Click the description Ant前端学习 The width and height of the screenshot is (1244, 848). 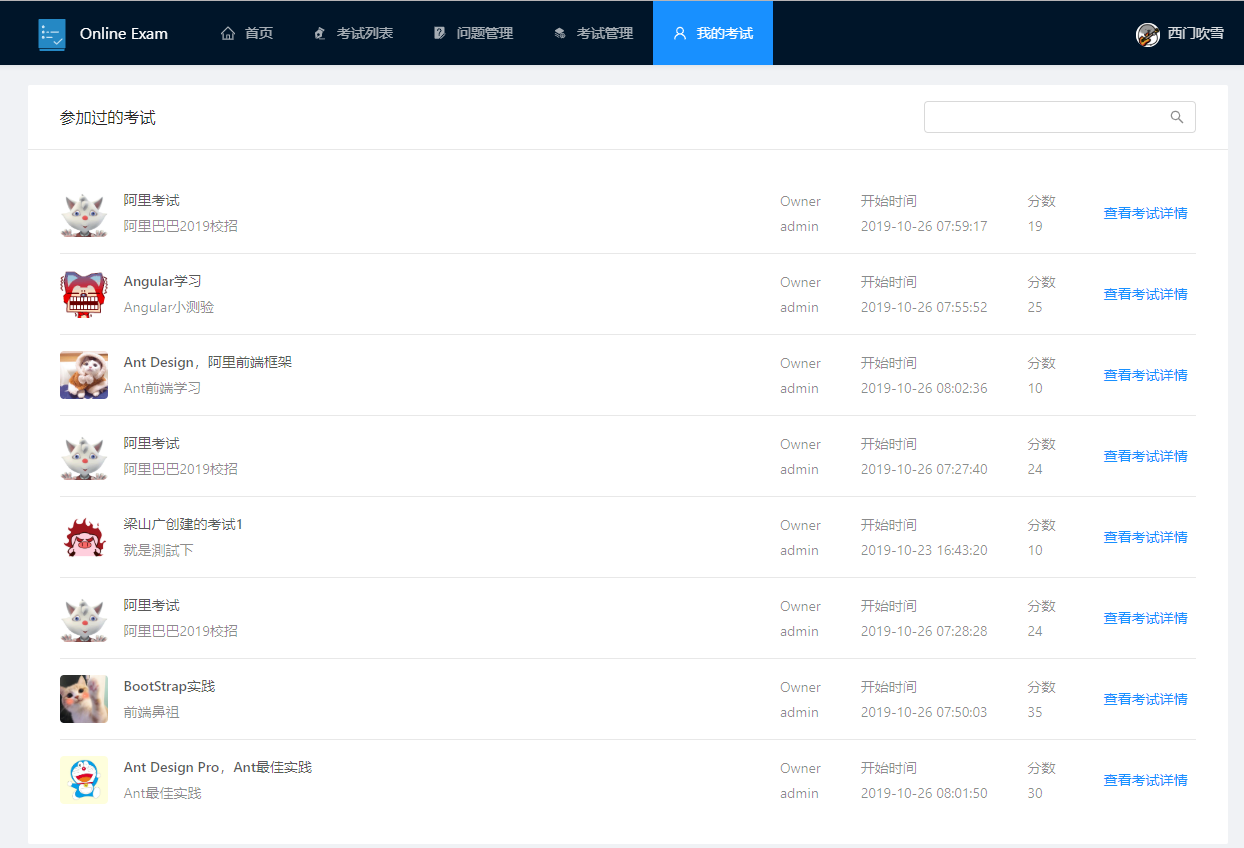coord(163,388)
